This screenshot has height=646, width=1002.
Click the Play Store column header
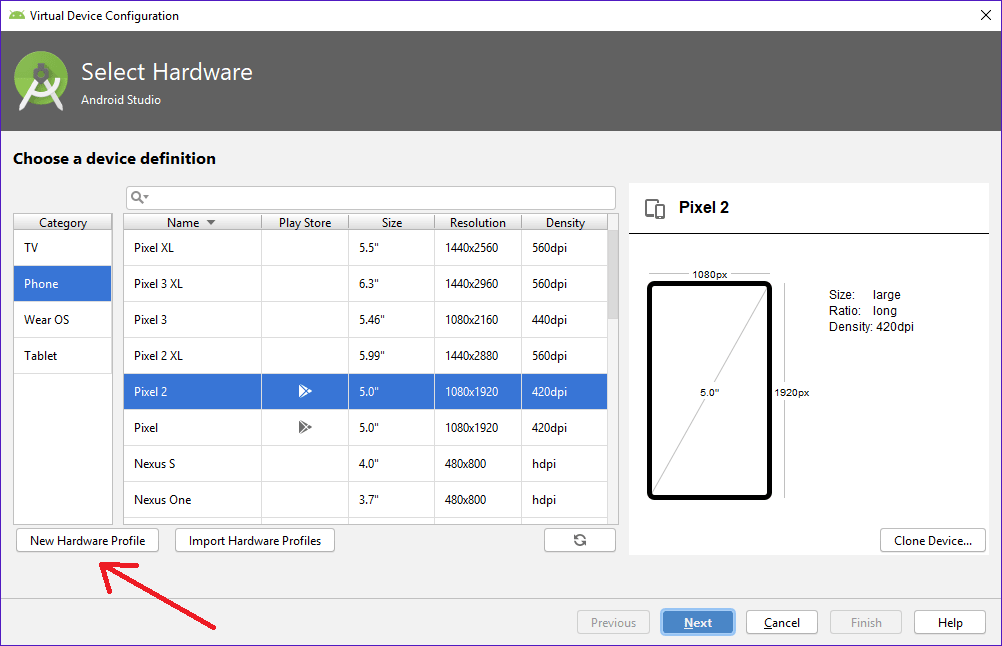click(x=305, y=222)
